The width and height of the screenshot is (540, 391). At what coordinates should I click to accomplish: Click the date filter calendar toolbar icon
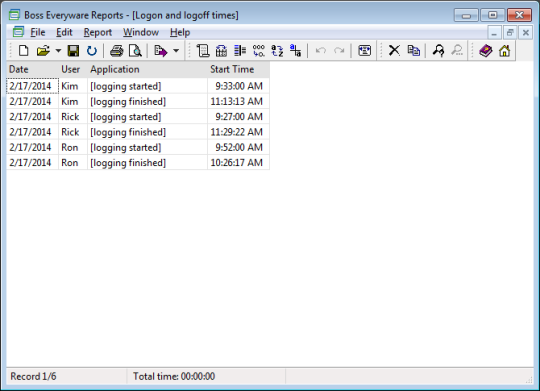click(x=221, y=51)
